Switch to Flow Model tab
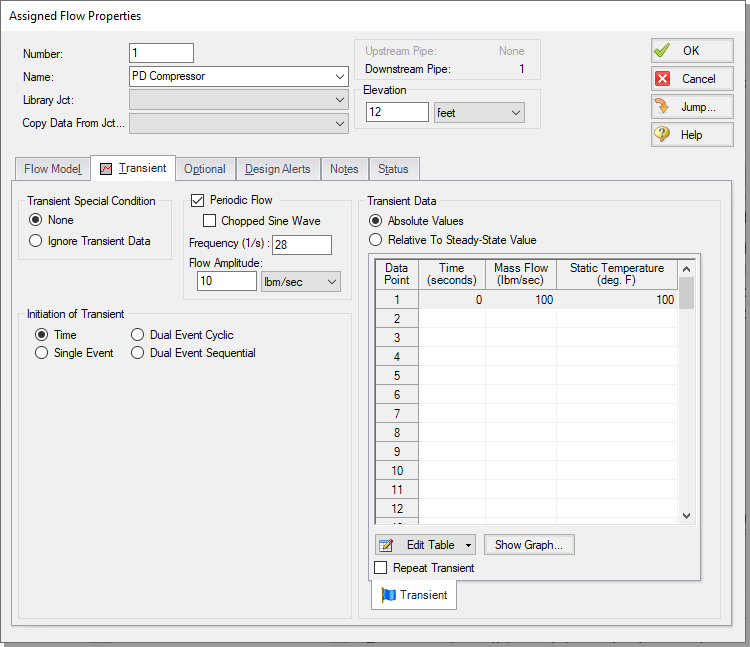Screen dimensions: 750x647 tap(53, 169)
